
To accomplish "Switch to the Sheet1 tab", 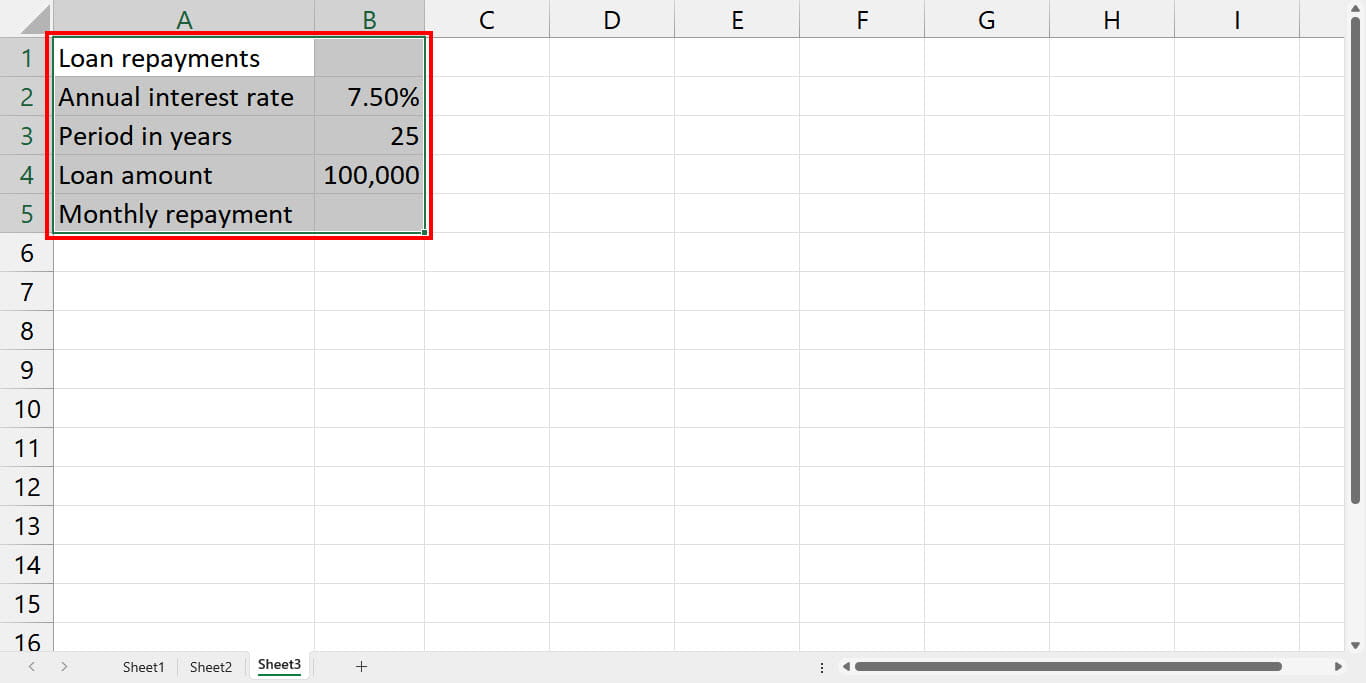I will (x=143, y=666).
